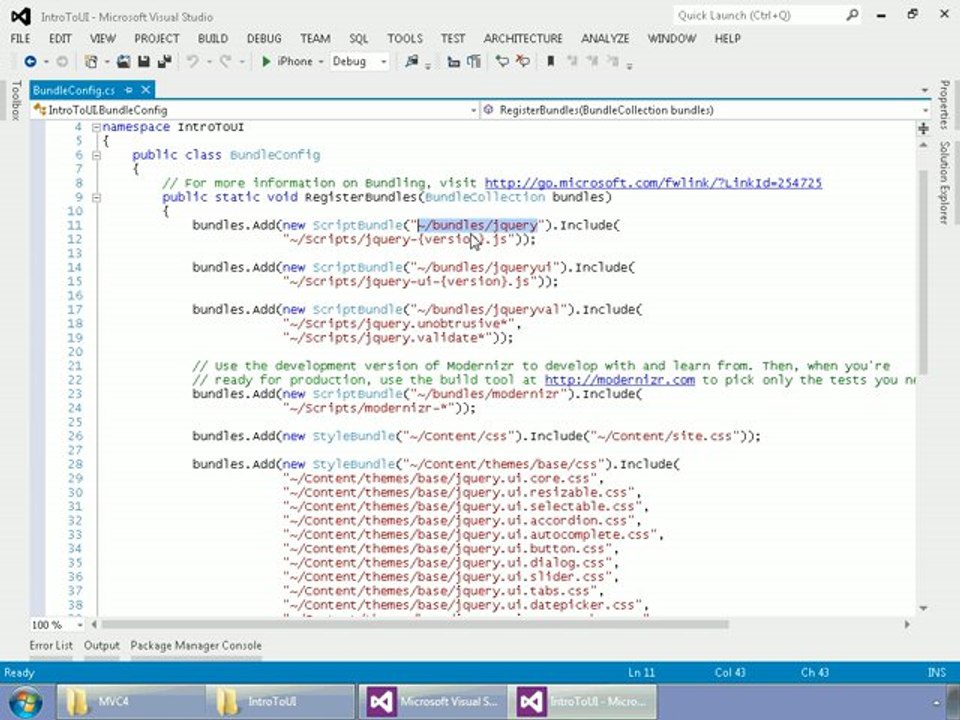960x720 pixels.
Task: Click the Navigate Forward icon
Action: point(62,61)
